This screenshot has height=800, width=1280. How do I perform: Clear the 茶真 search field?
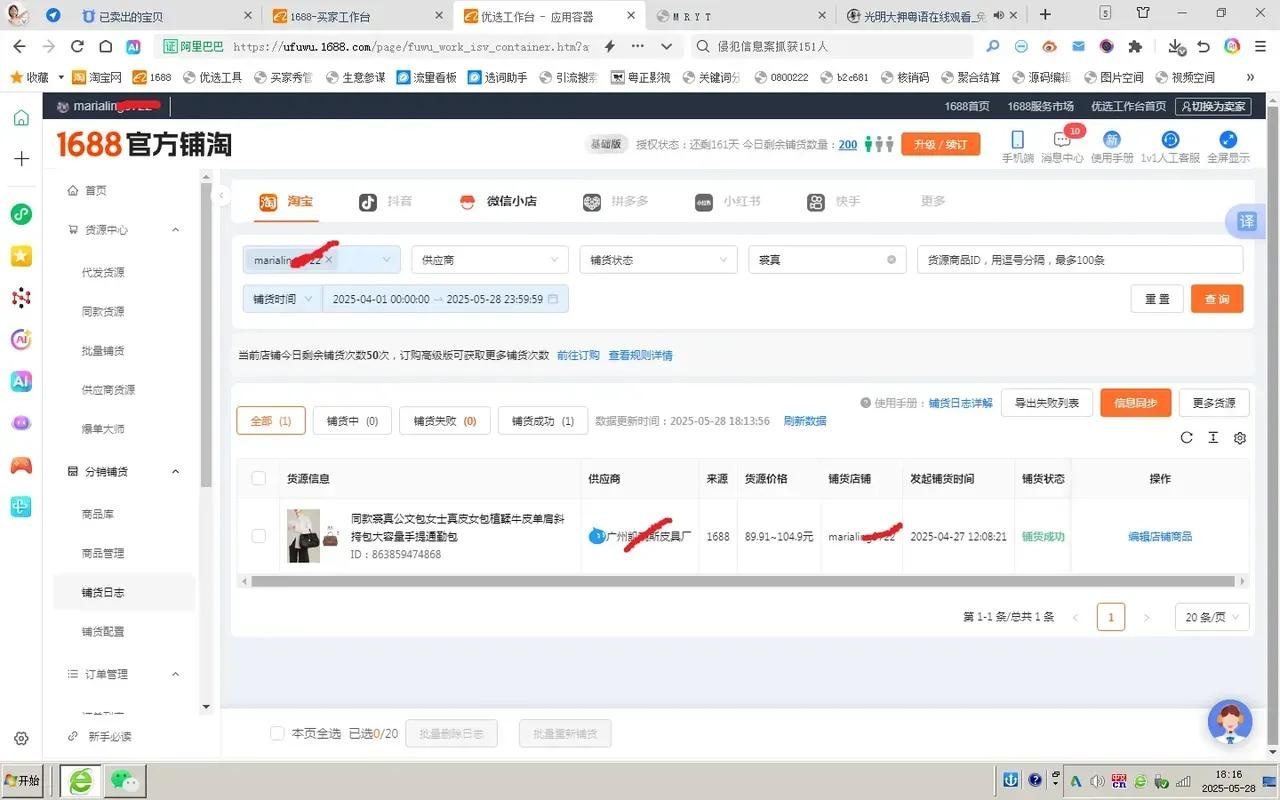tap(891, 260)
